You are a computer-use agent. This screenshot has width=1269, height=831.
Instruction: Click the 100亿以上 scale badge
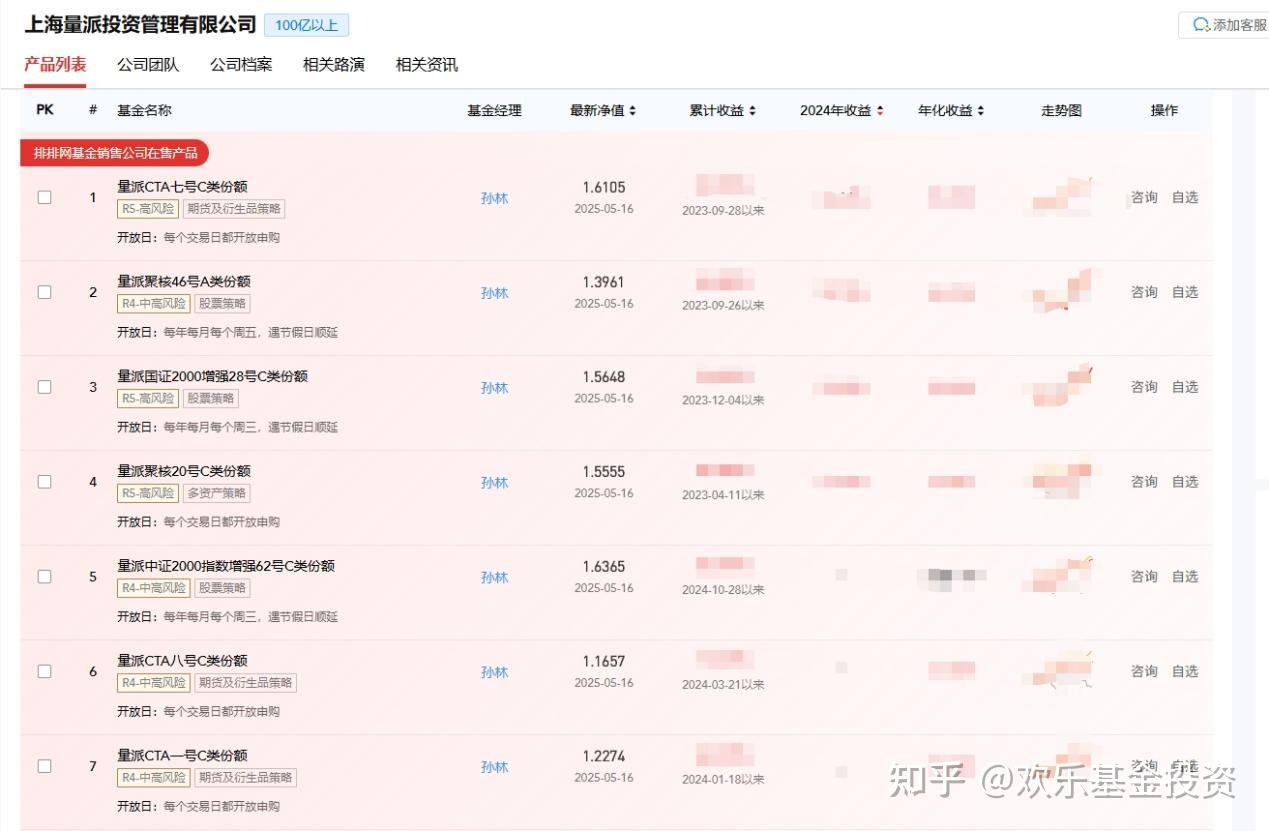(307, 24)
